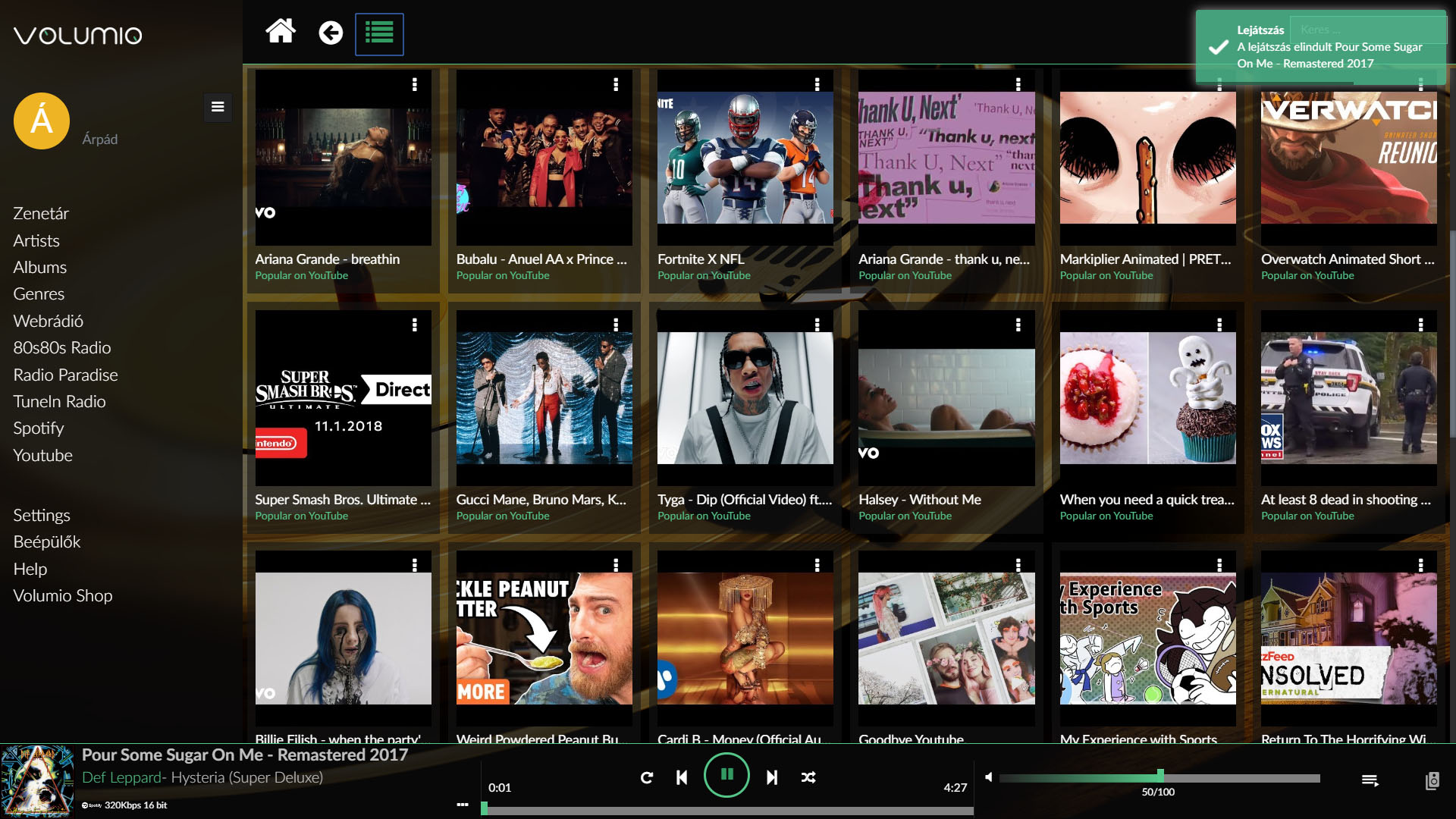Open options menu for Tyga - Dip

[817, 325]
